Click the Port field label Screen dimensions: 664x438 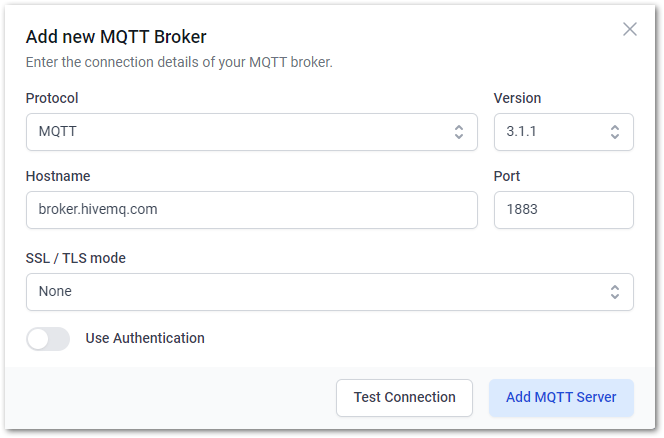click(506, 176)
